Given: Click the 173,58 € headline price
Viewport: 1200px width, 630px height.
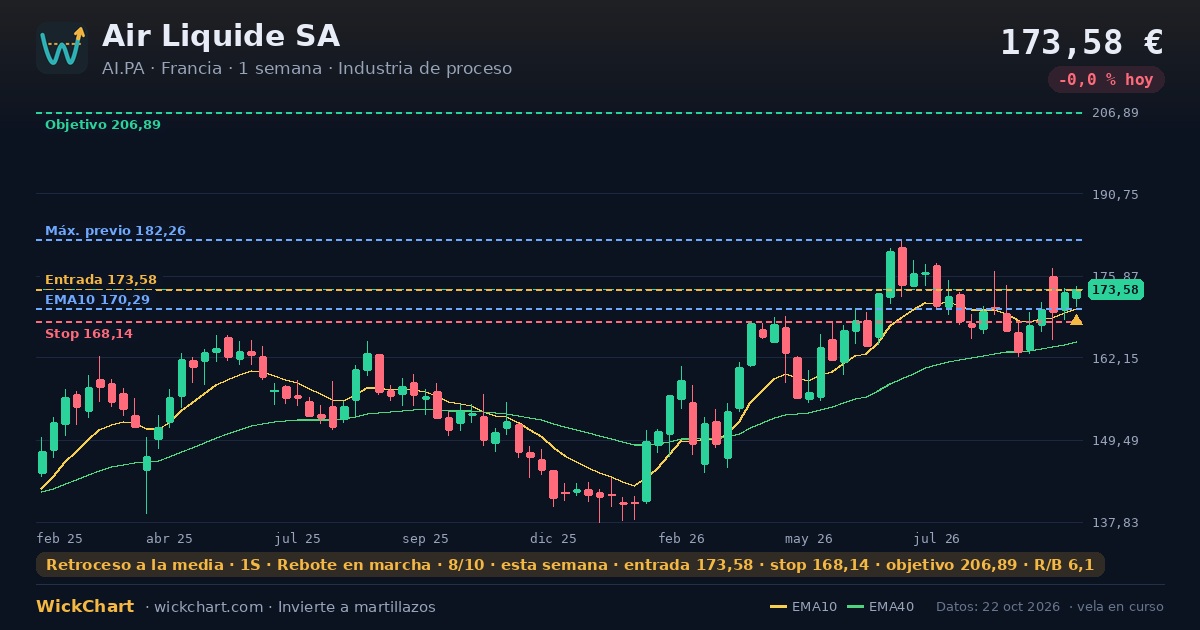Looking at the screenshot, I should tap(1082, 42).
